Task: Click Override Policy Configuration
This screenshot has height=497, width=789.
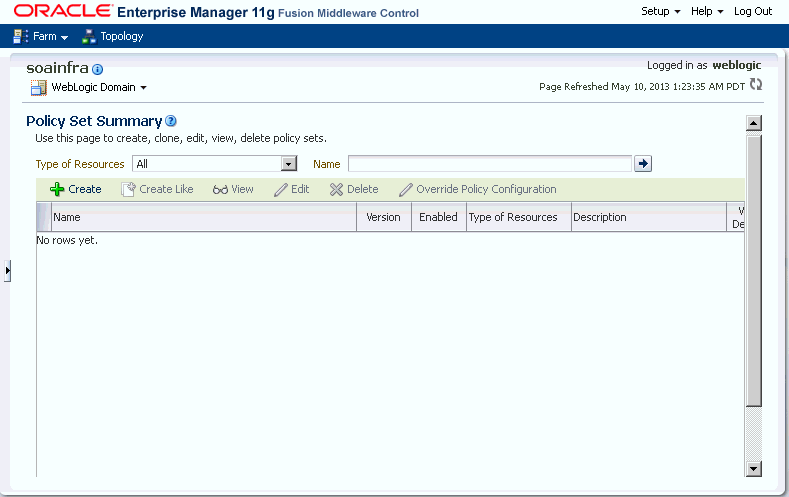Action: 478,189
